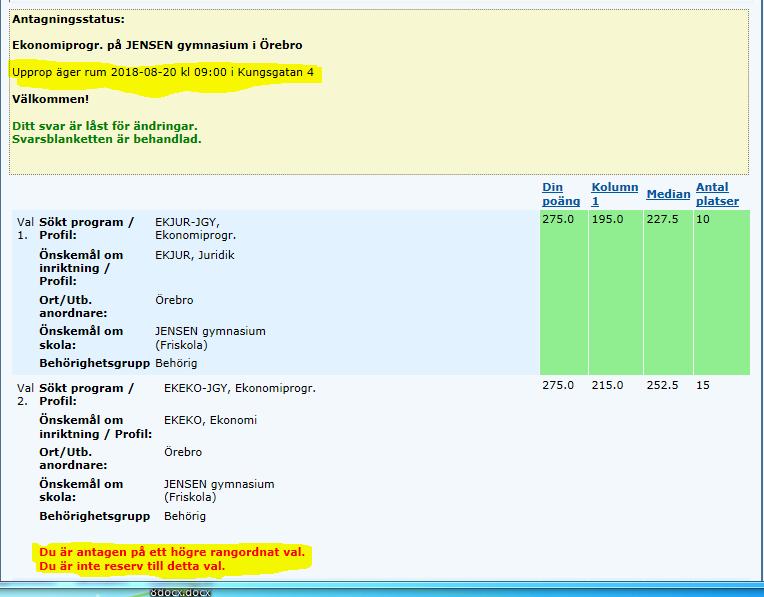Select the 'EKEKO, Ekonomi' value
This screenshot has width=764, height=597.
coord(210,420)
